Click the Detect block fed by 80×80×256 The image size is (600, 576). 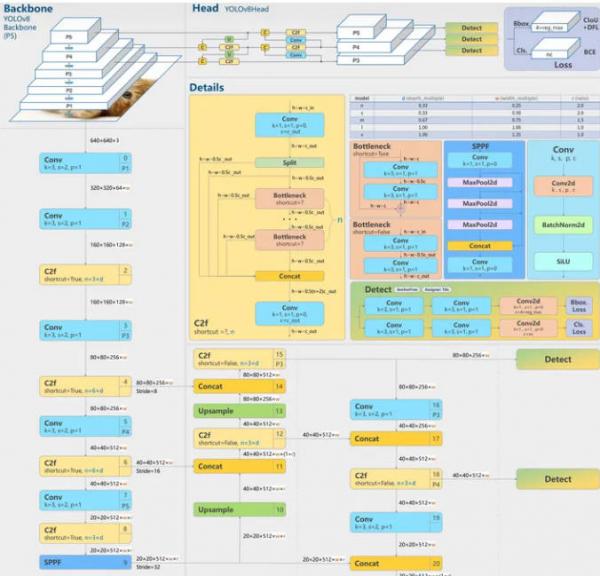tap(558, 359)
